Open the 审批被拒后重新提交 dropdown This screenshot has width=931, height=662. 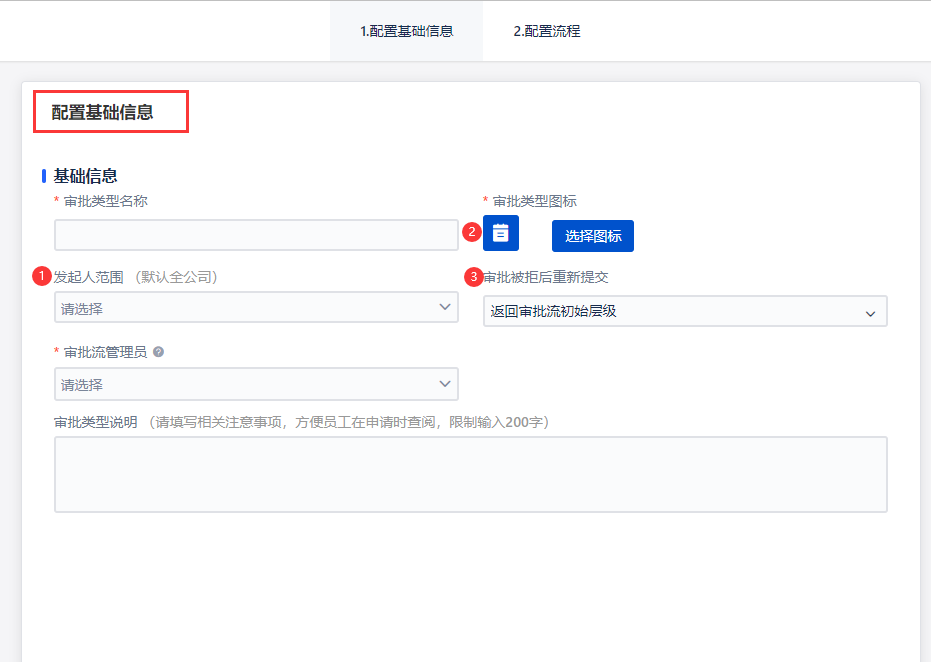[x=685, y=311]
